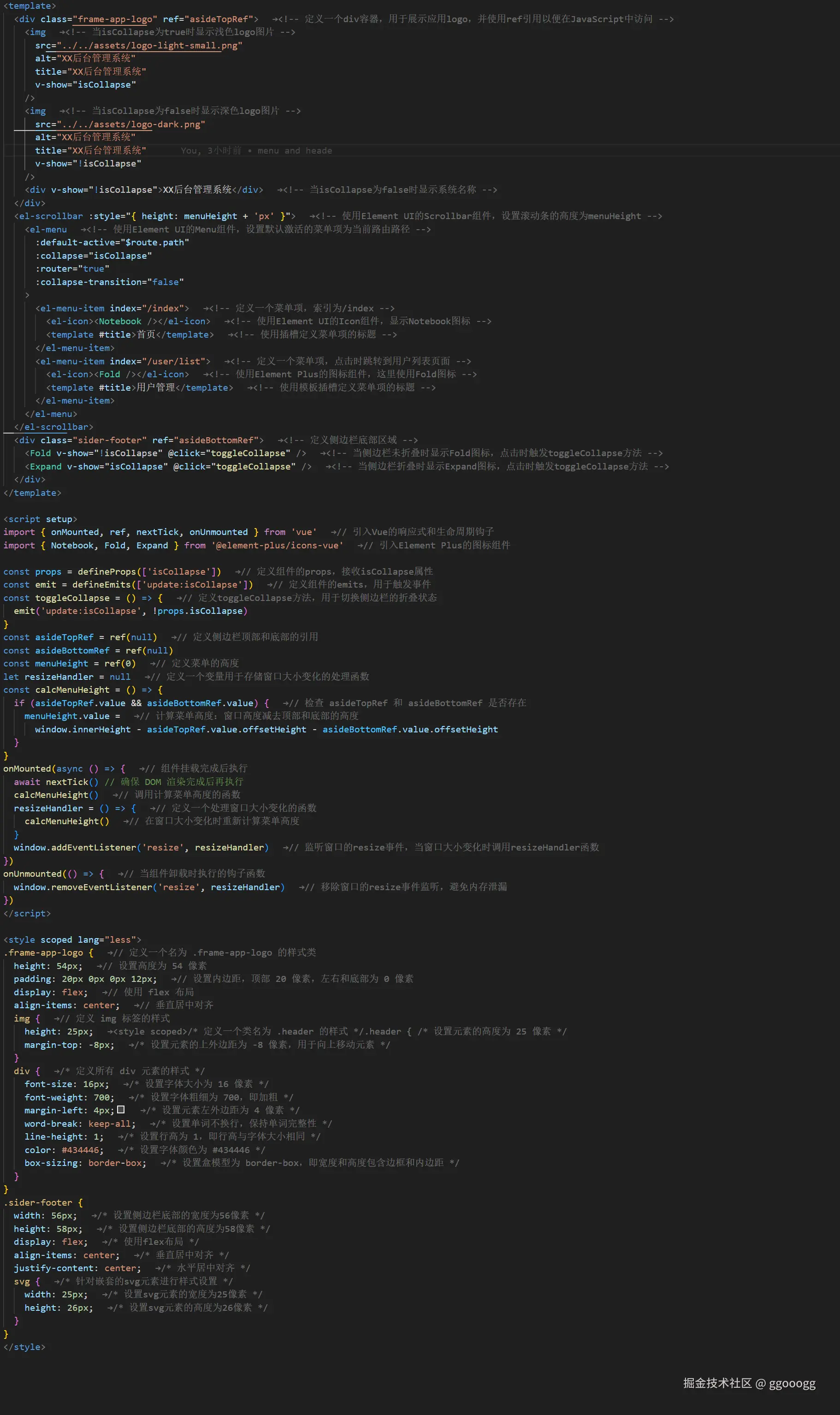Click the emit('update:isCollapse', !props.isCollapse) call

(131, 611)
